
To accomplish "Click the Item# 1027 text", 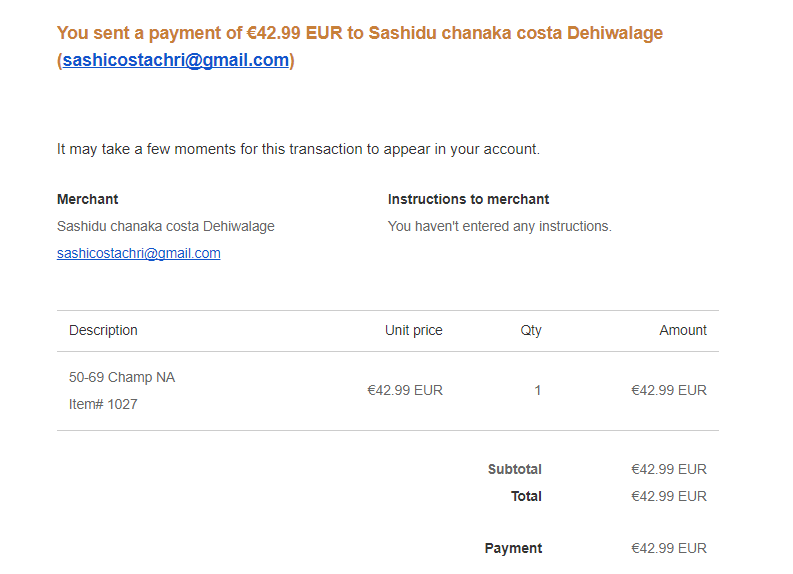I will (103, 404).
